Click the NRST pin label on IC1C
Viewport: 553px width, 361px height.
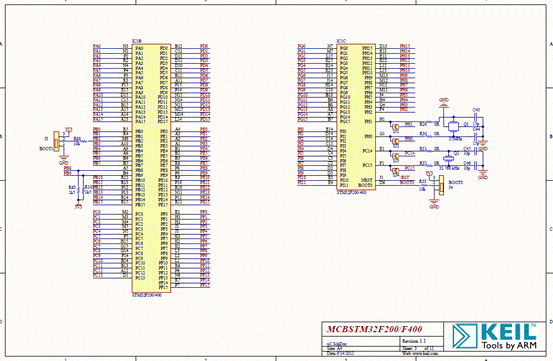click(366, 180)
